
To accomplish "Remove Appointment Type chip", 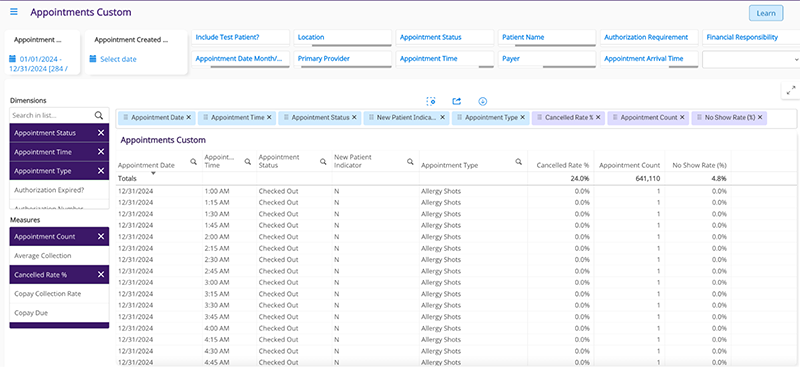I will click(522, 117).
